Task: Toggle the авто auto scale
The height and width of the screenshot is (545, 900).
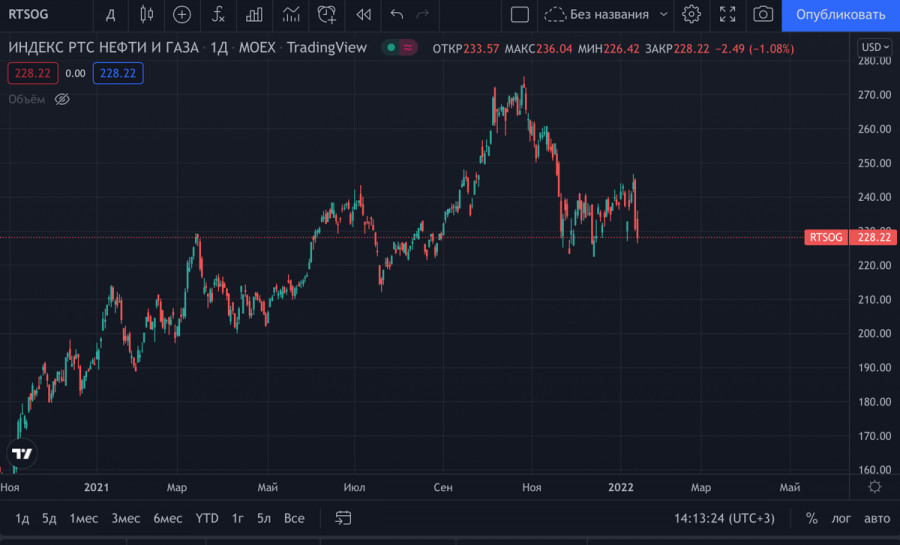Action: pyautogui.click(x=877, y=518)
